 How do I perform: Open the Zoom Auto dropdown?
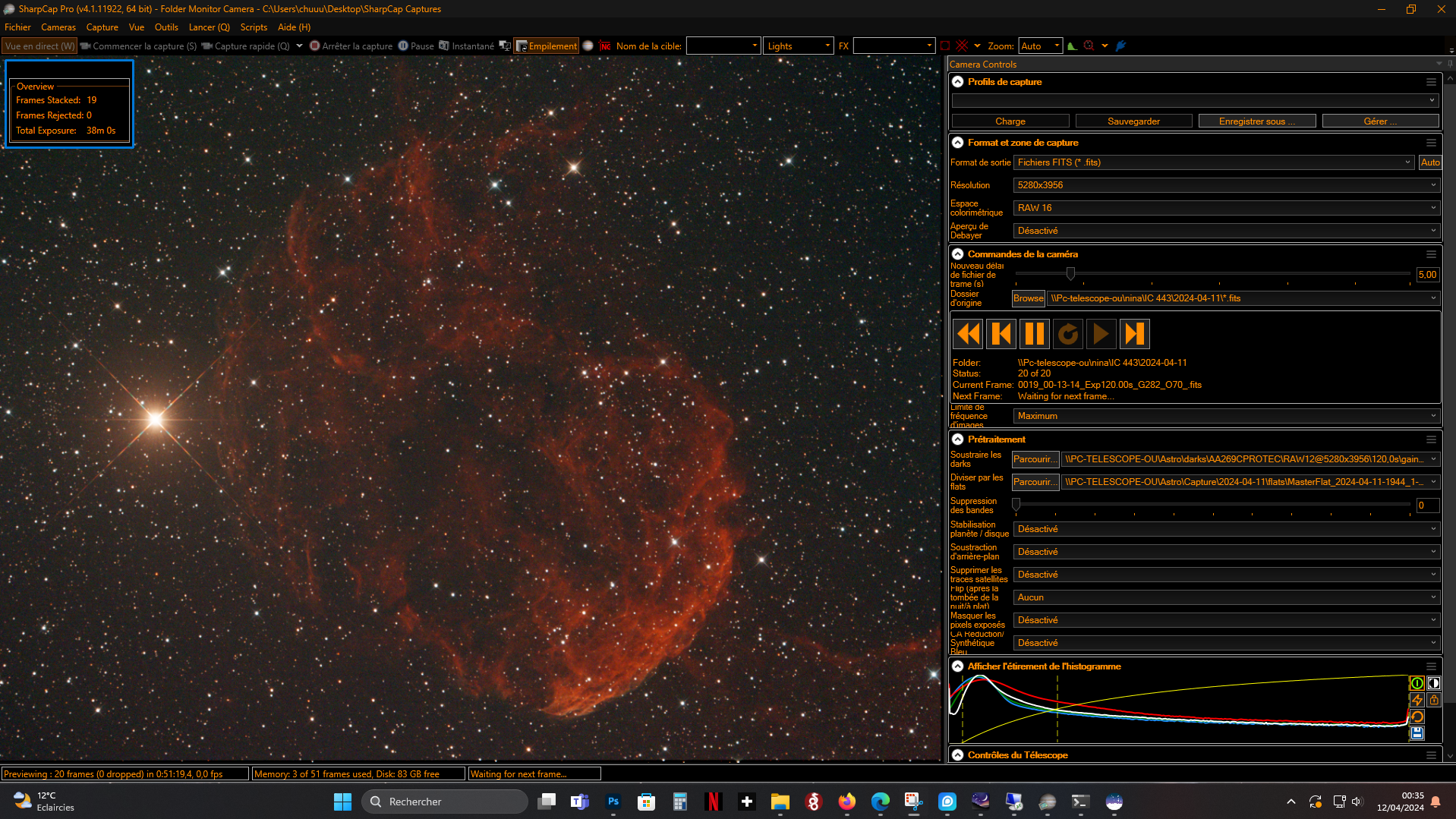coord(1039,46)
